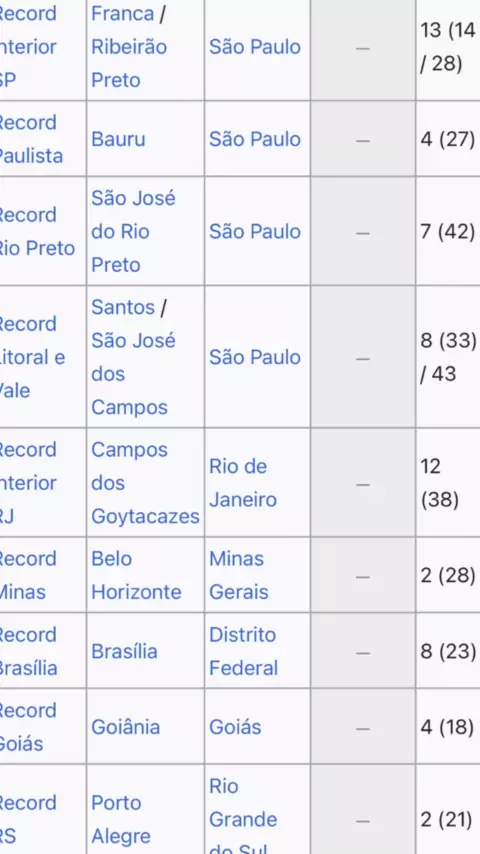Visit the Campos dos Goytacazes link

pos(145,483)
